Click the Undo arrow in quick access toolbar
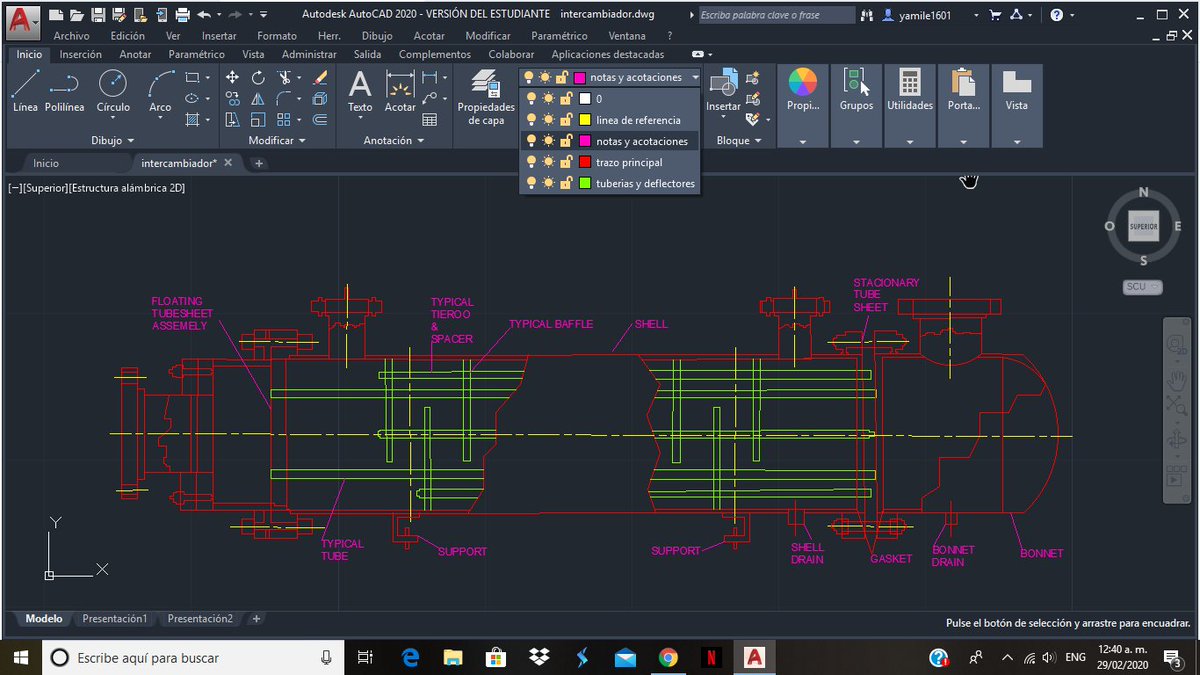 click(x=205, y=15)
